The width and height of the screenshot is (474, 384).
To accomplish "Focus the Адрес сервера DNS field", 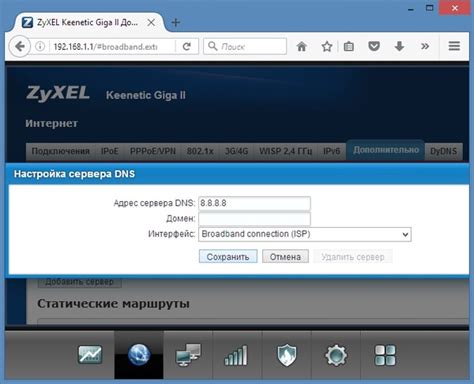I will (x=254, y=203).
